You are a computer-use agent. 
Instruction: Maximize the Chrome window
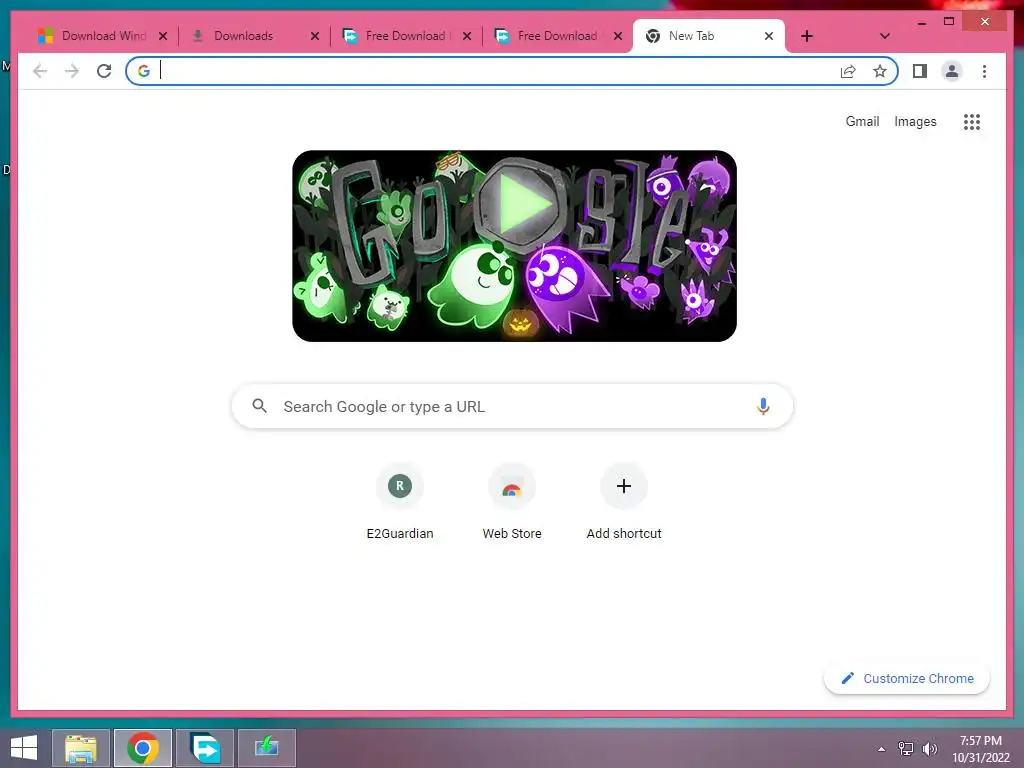[x=949, y=22]
